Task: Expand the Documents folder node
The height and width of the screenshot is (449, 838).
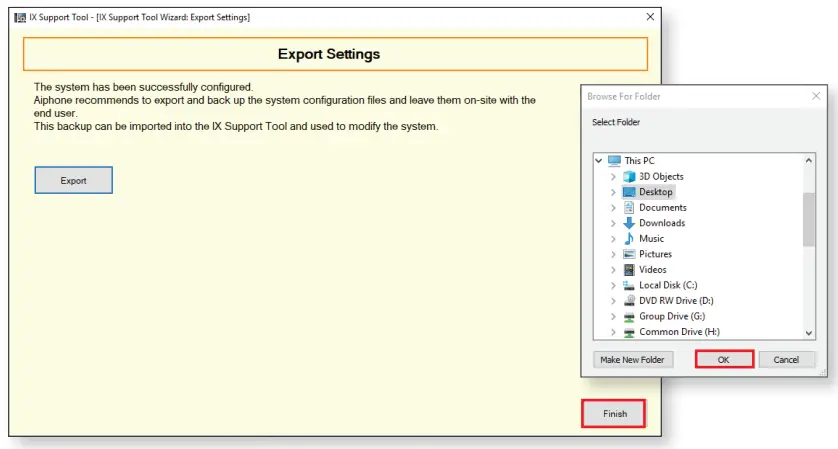Action: point(614,207)
